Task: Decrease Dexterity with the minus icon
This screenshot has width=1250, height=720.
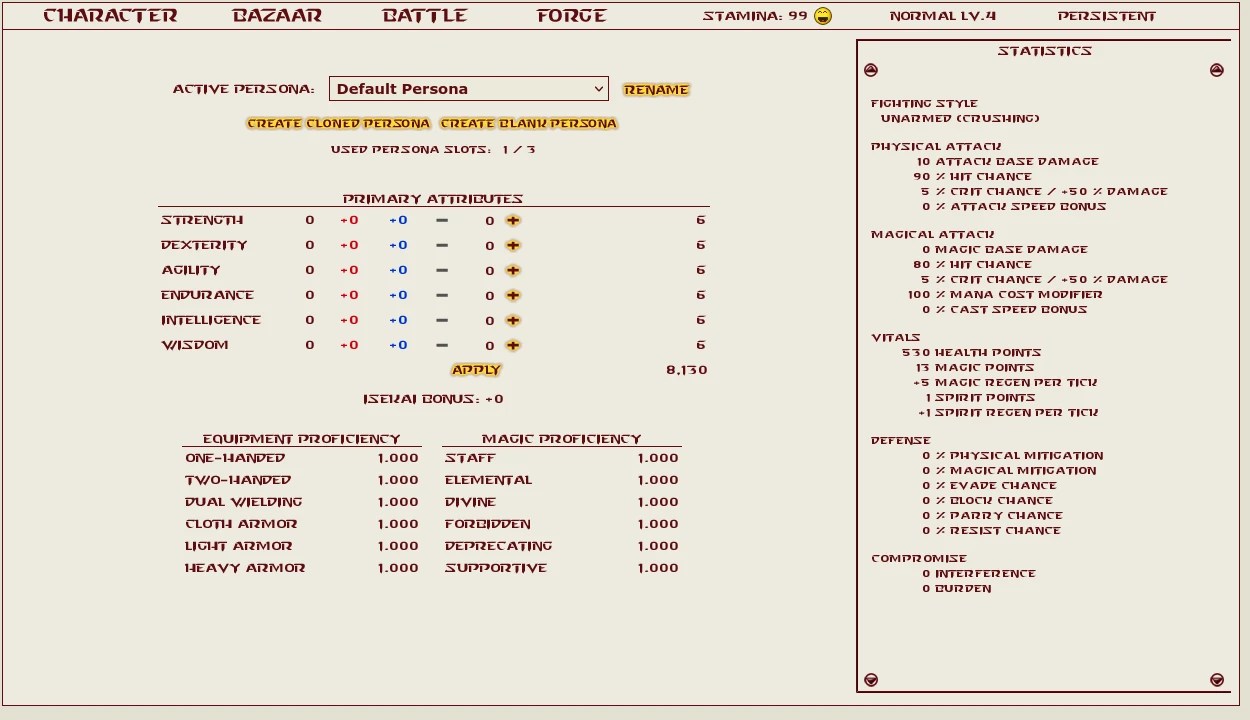Action: [x=442, y=245]
